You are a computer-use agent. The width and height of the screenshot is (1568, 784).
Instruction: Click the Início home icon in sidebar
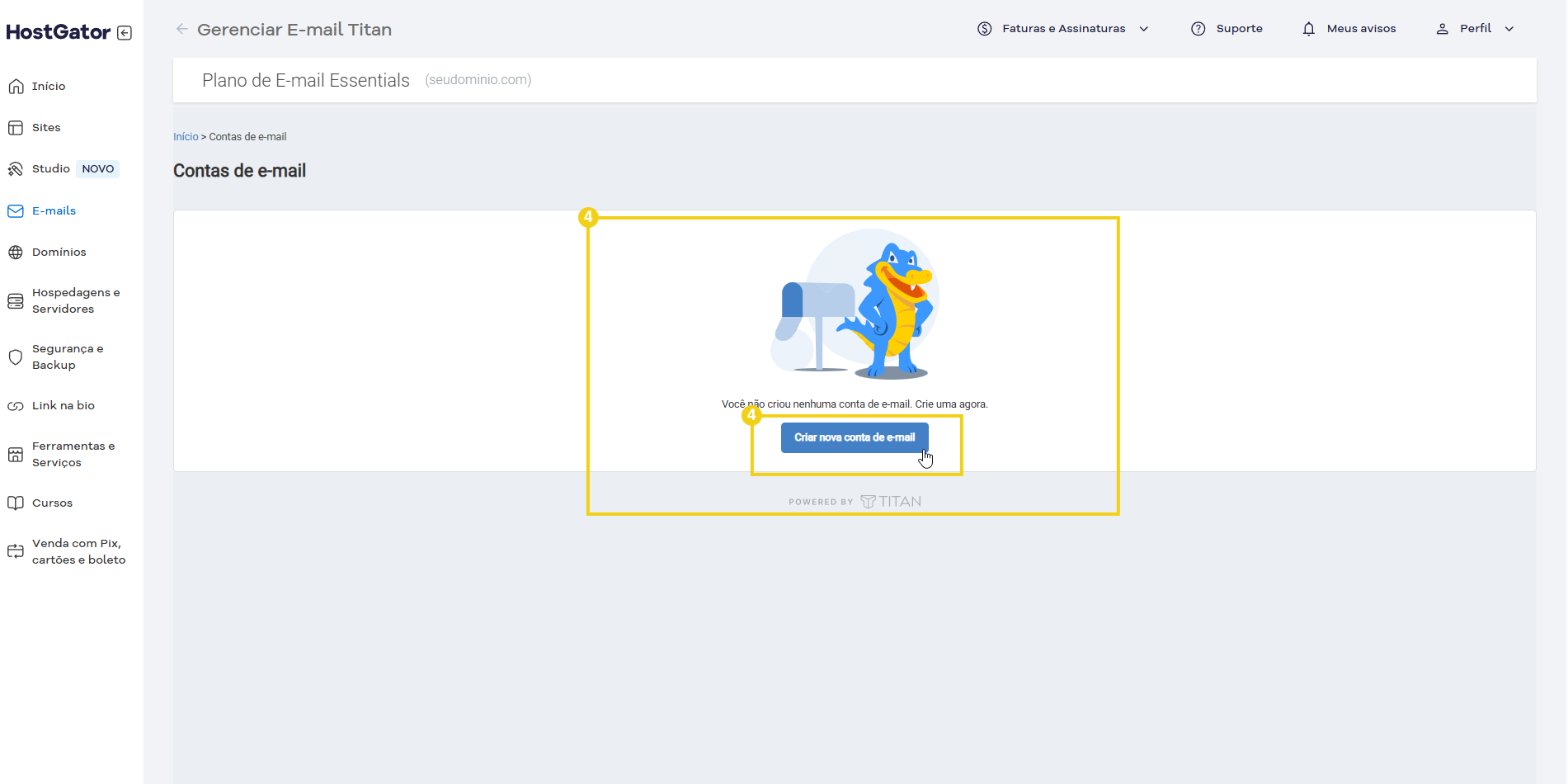tap(16, 87)
